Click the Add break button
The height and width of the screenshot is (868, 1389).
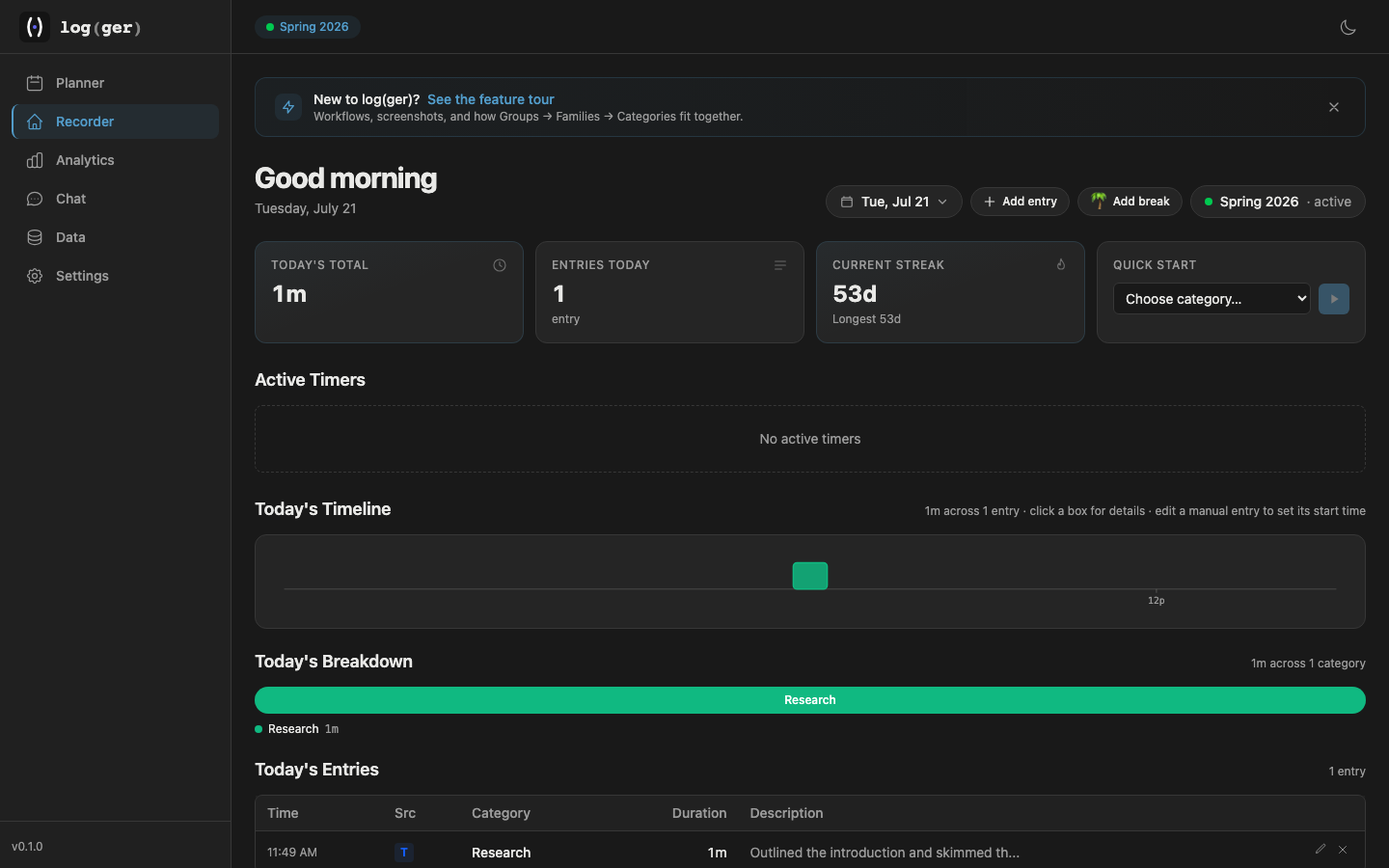click(1130, 202)
